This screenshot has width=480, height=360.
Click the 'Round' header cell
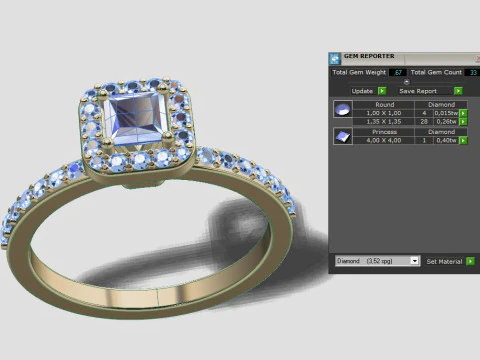[x=384, y=105]
